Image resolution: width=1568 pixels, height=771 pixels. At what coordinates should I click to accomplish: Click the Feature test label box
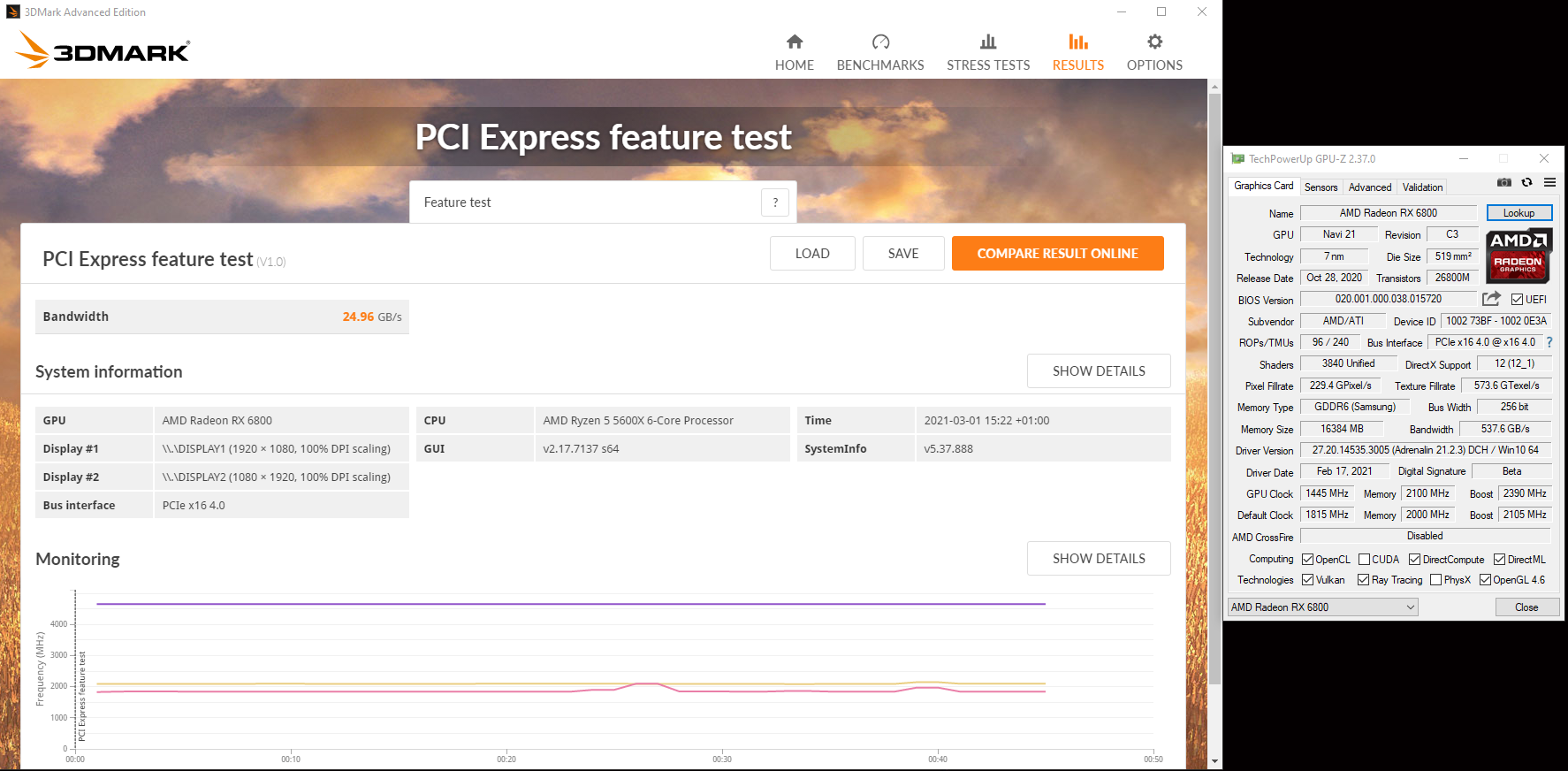pyautogui.click(x=603, y=202)
